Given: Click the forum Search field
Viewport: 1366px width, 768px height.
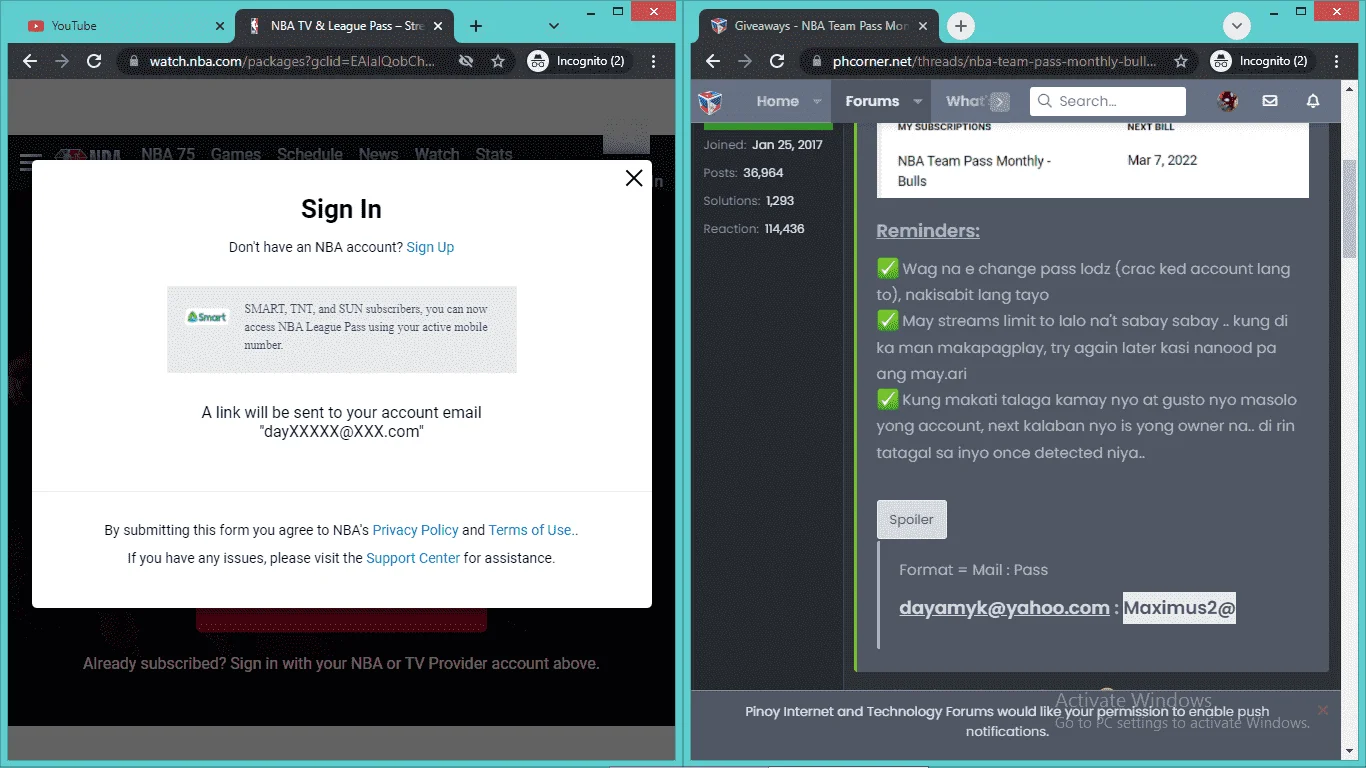Looking at the screenshot, I should coord(1108,101).
